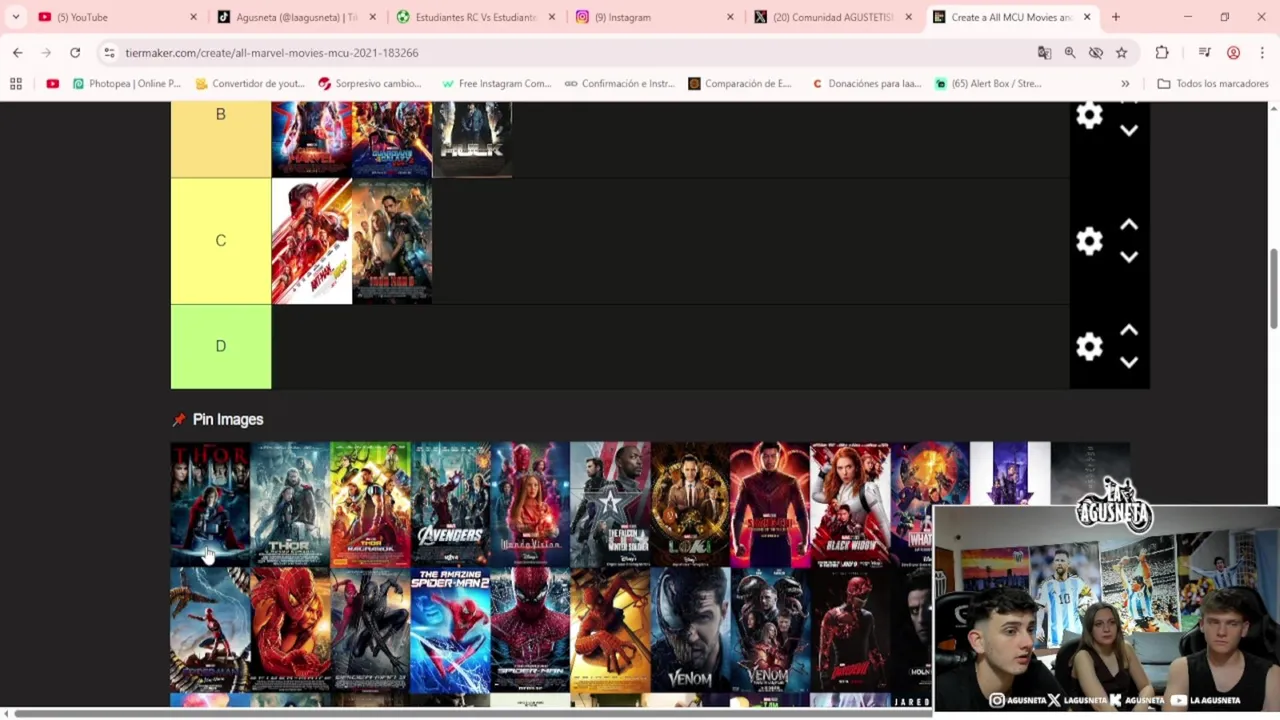Switch to the YouTube tab
The height and width of the screenshot is (720, 1280).
116,17
